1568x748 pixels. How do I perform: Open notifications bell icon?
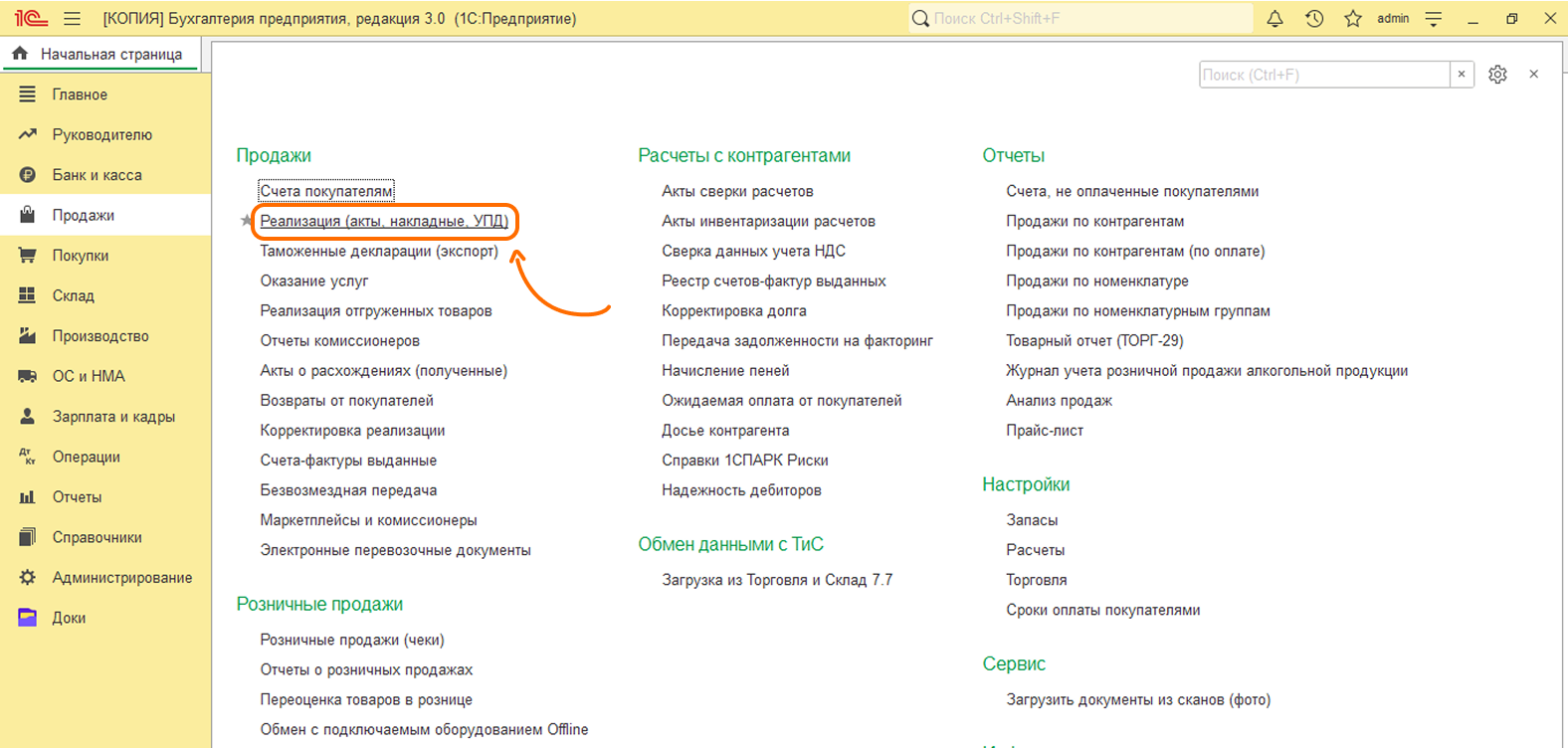pyautogui.click(x=1274, y=19)
